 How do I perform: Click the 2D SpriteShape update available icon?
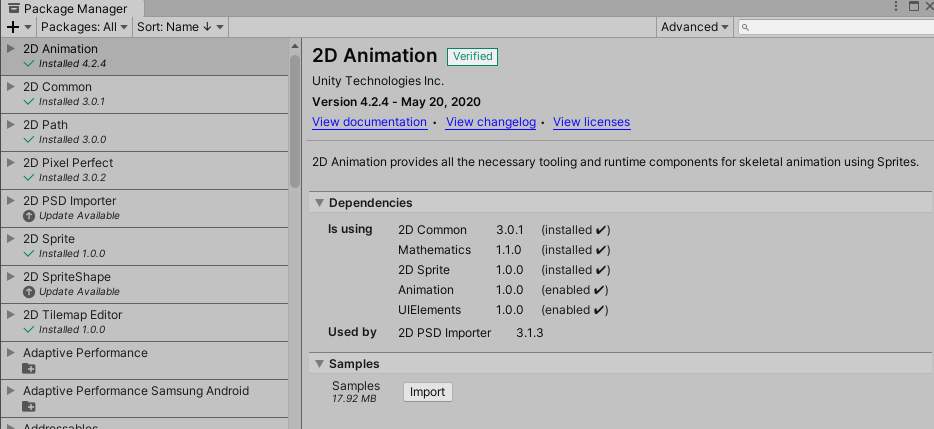click(x=30, y=292)
